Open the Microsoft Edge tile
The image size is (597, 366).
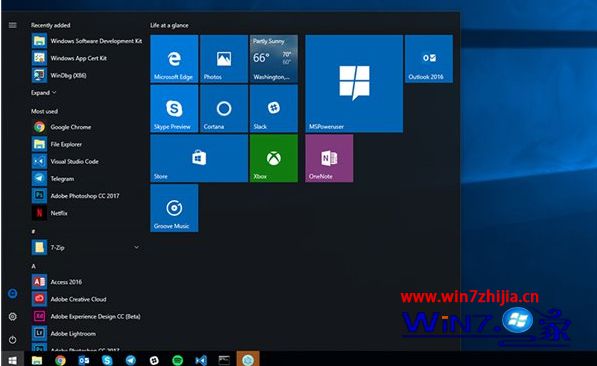174,59
